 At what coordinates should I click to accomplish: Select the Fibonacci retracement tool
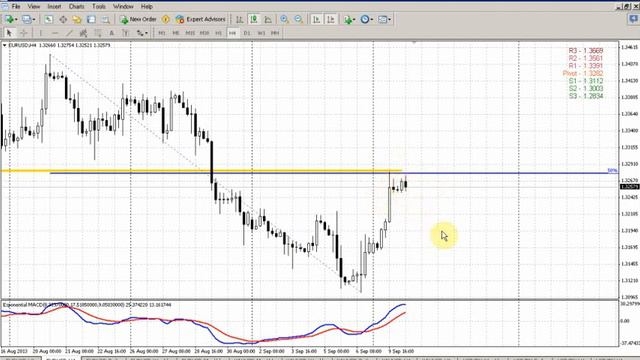[x=98, y=33]
